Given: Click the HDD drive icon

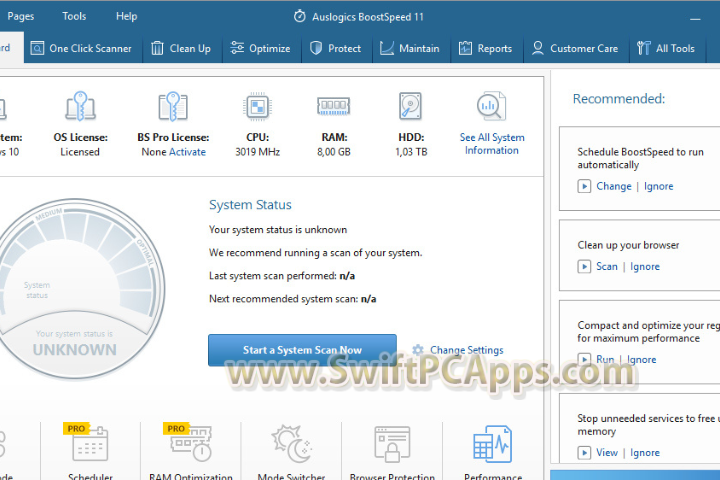Looking at the screenshot, I should (411, 106).
